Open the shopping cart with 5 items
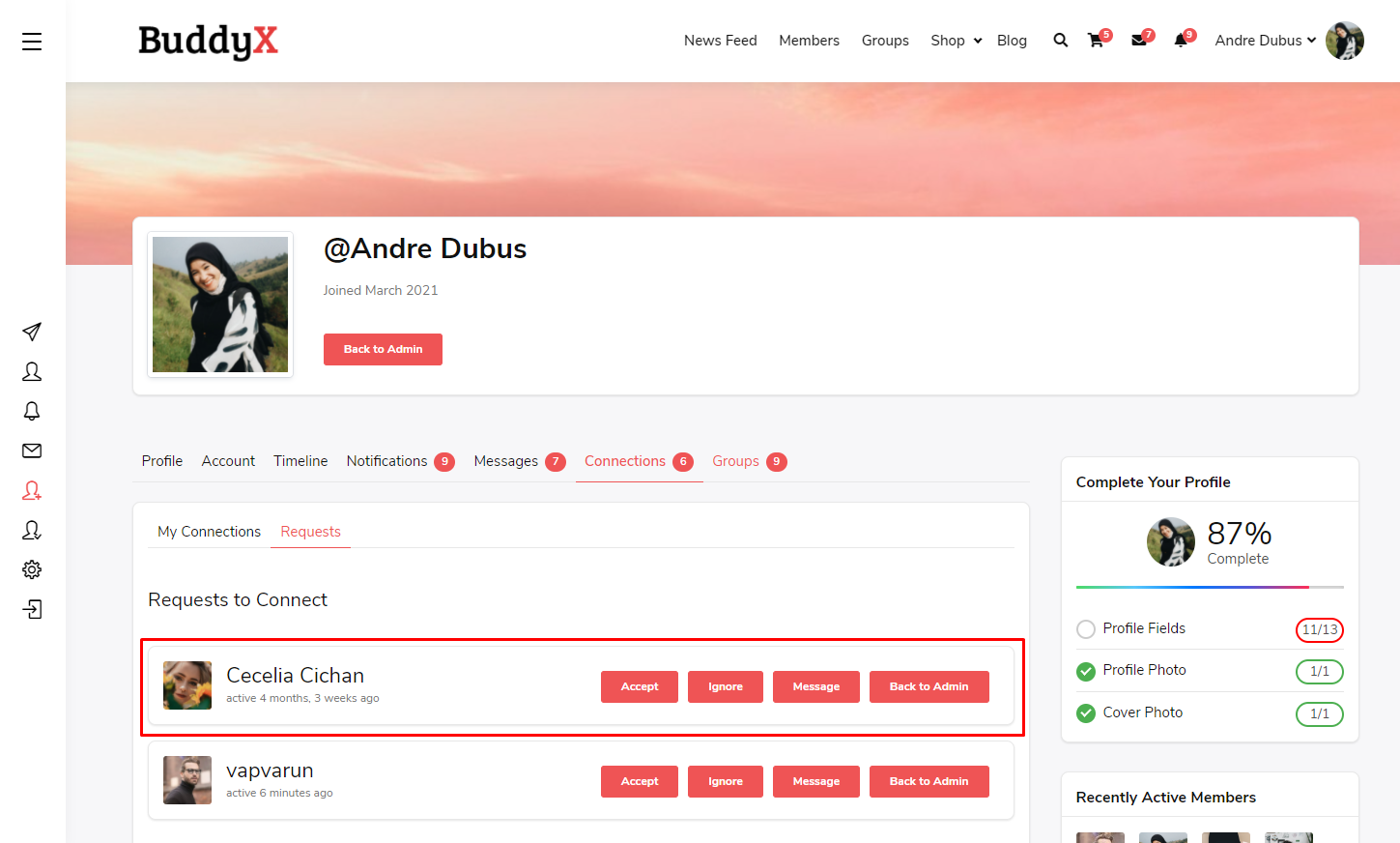Viewport: 1400px width, 843px height. [x=1095, y=41]
